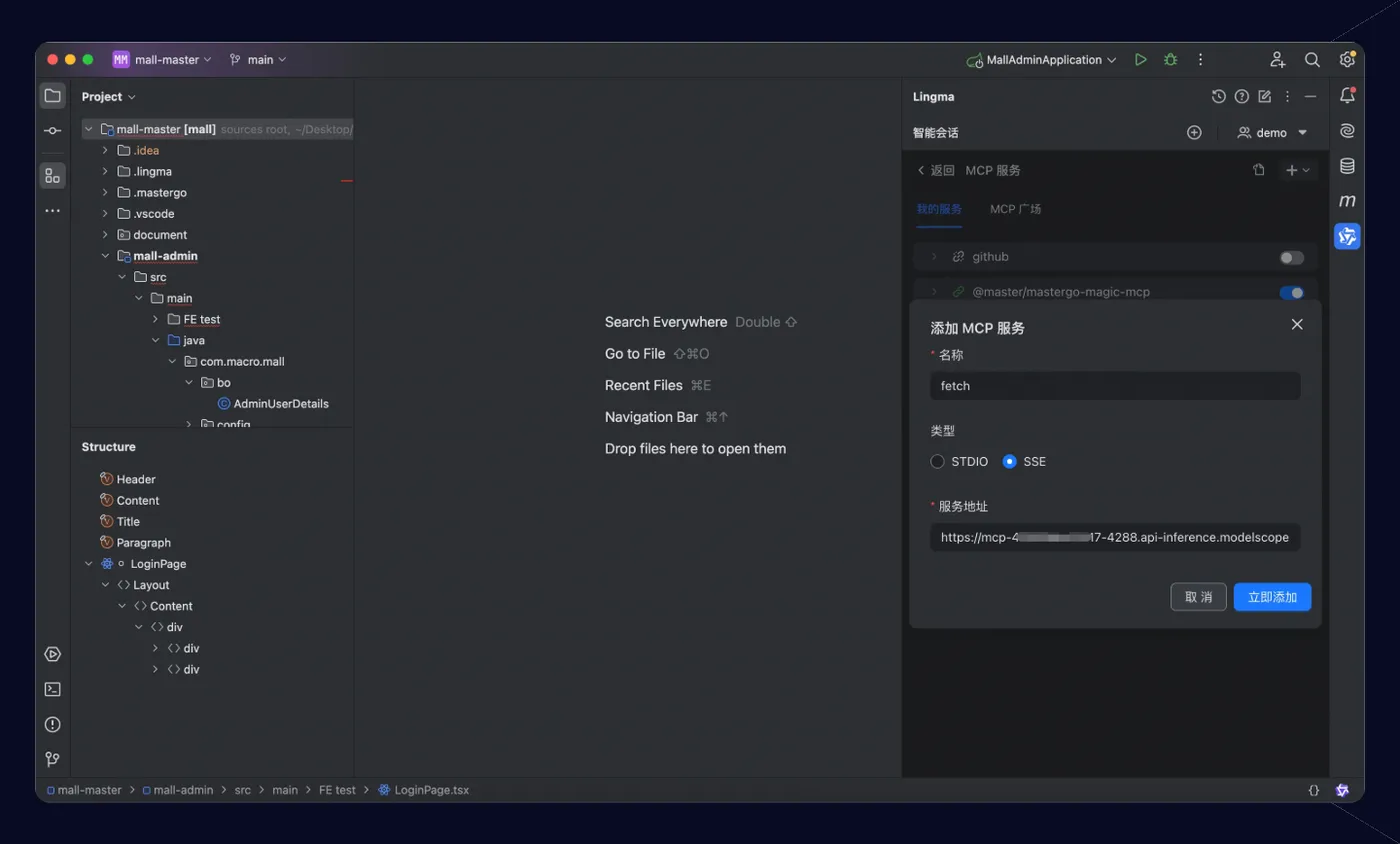Image resolution: width=1400 pixels, height=844 pixels.
Task: Open the mall-master project dropdown
Action: (162, 60)
